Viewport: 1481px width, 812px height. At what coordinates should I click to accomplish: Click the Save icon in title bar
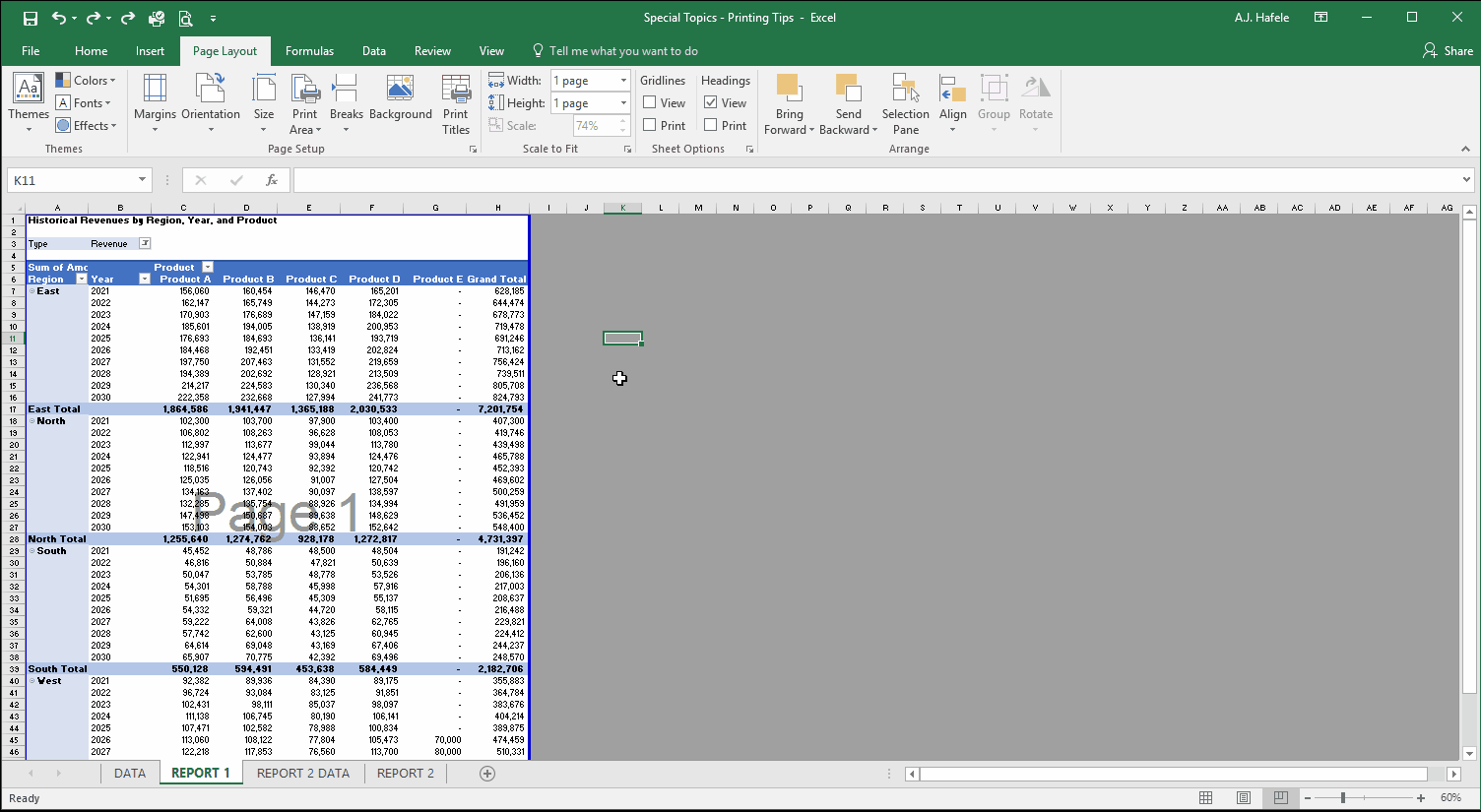click(30, 18)
